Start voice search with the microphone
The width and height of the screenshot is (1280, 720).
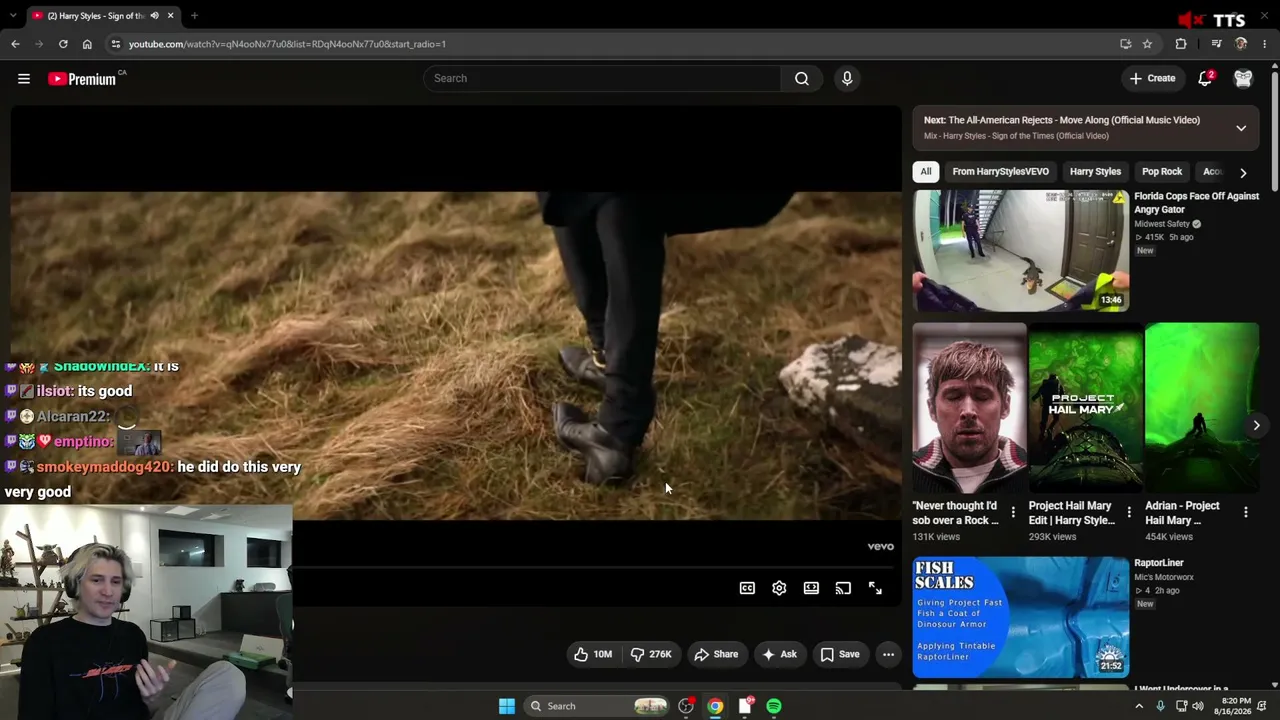click(x=847, y=79)
